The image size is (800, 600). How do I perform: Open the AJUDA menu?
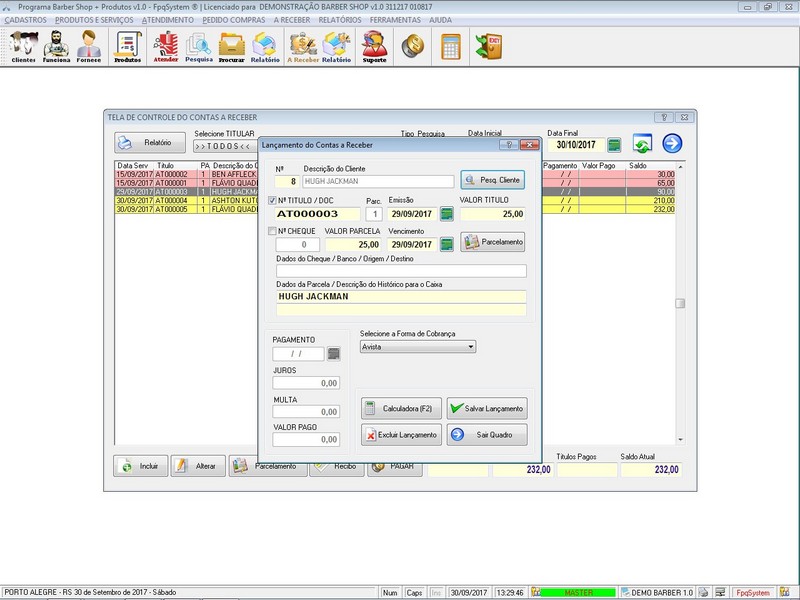[x=440, y=20]
